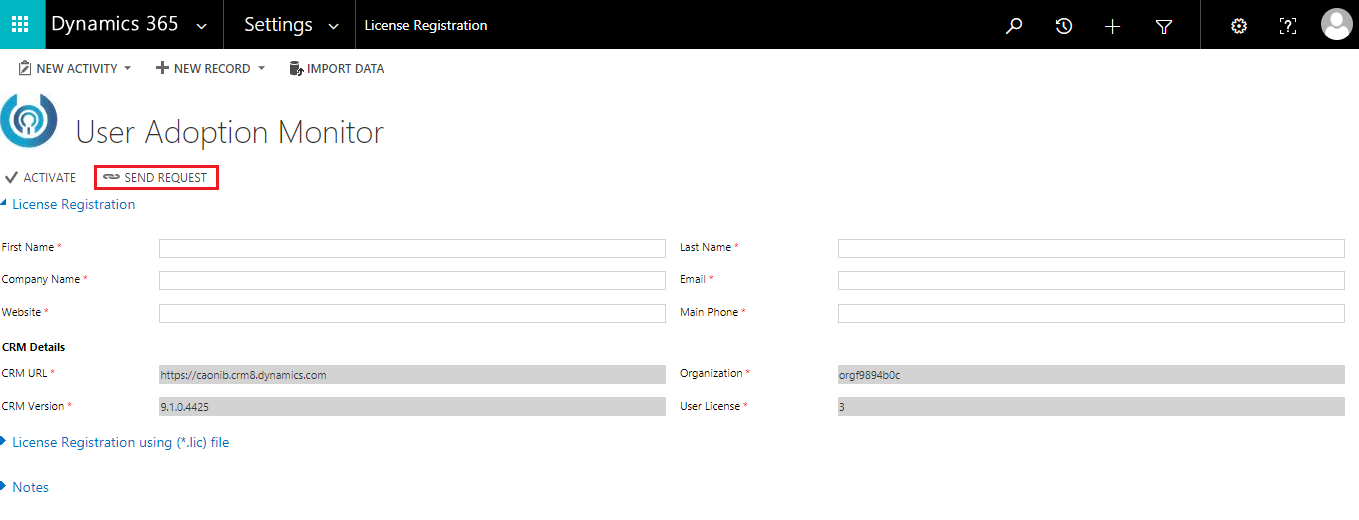Image resolution: width=1359 pixels, height=520 pixels.
Task: Click the search magnifier icon
Action: click(x=1014, y=26)
